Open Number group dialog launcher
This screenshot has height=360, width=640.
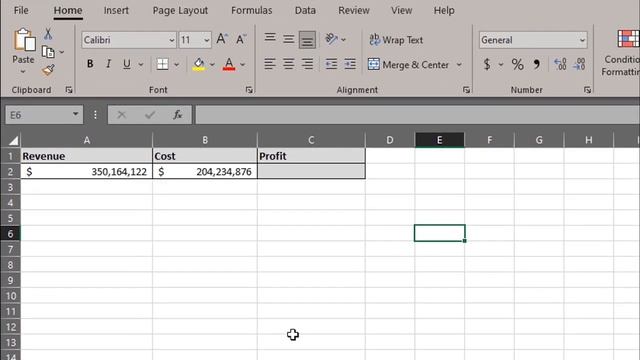(587, 90)
